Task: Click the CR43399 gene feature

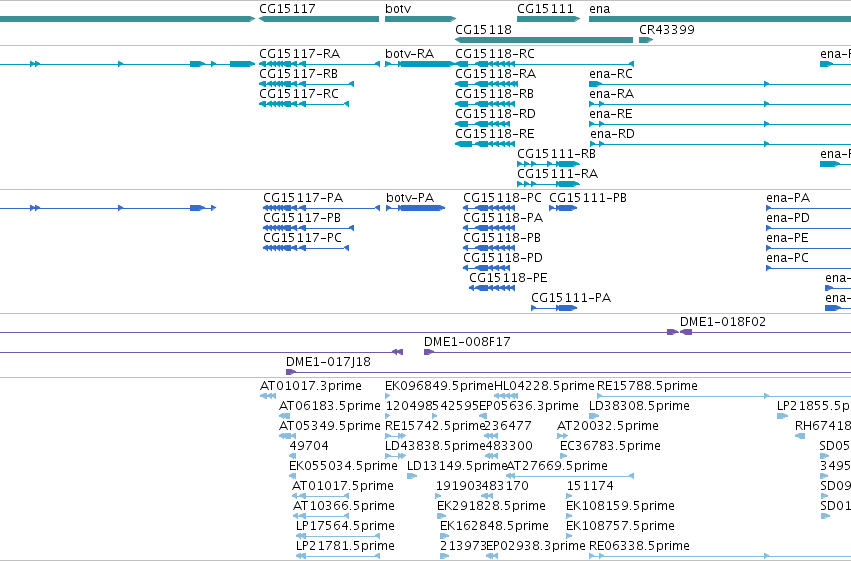Action: click(646, 40)
